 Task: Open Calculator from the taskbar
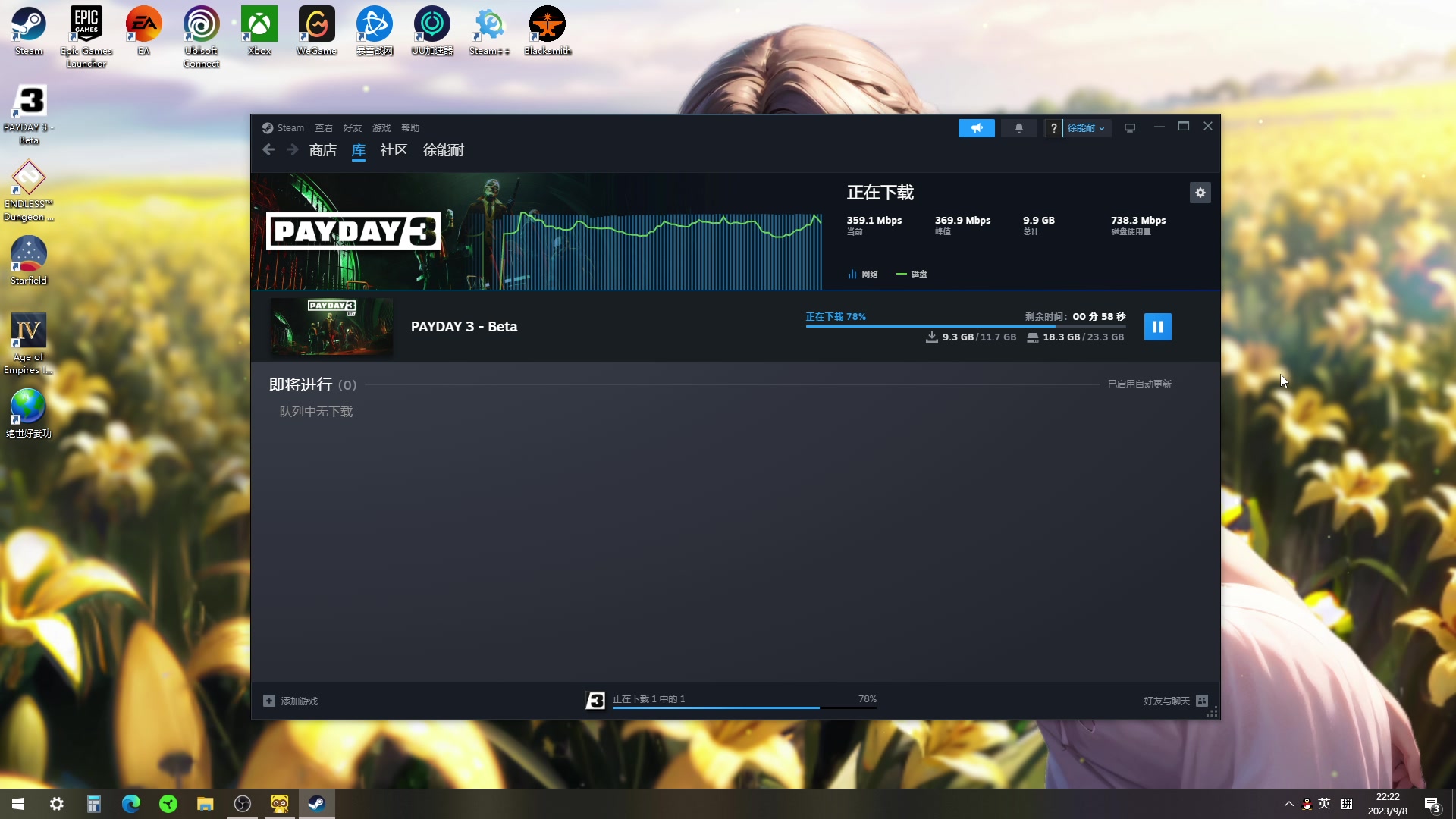[x=94, y=804]
